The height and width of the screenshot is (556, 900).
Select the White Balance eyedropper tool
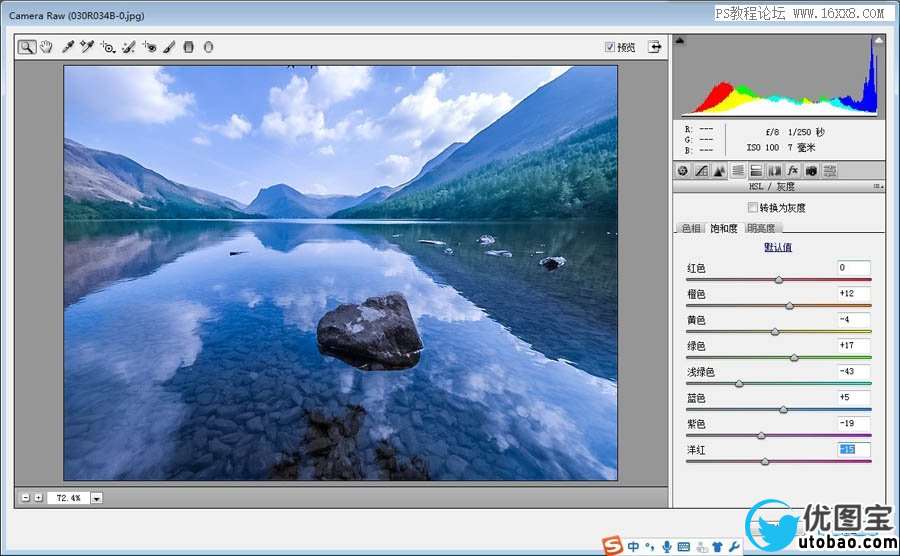tap(68, 47)
